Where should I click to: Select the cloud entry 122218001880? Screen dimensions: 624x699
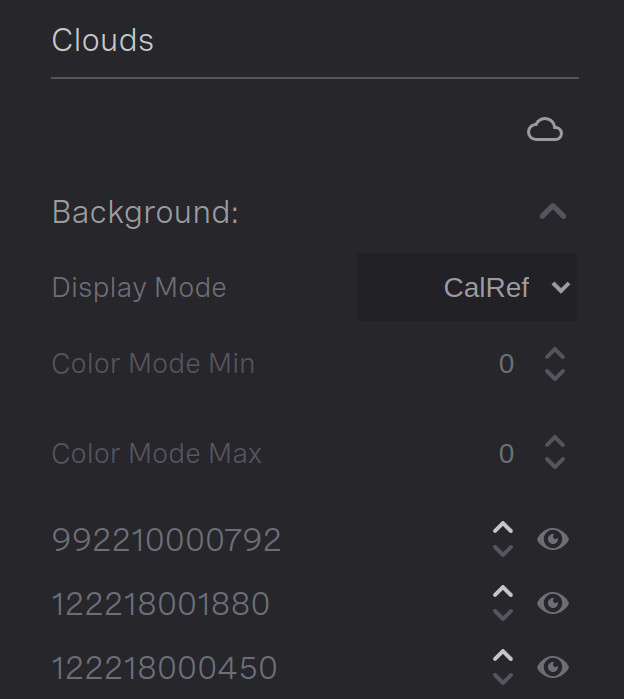161,604
